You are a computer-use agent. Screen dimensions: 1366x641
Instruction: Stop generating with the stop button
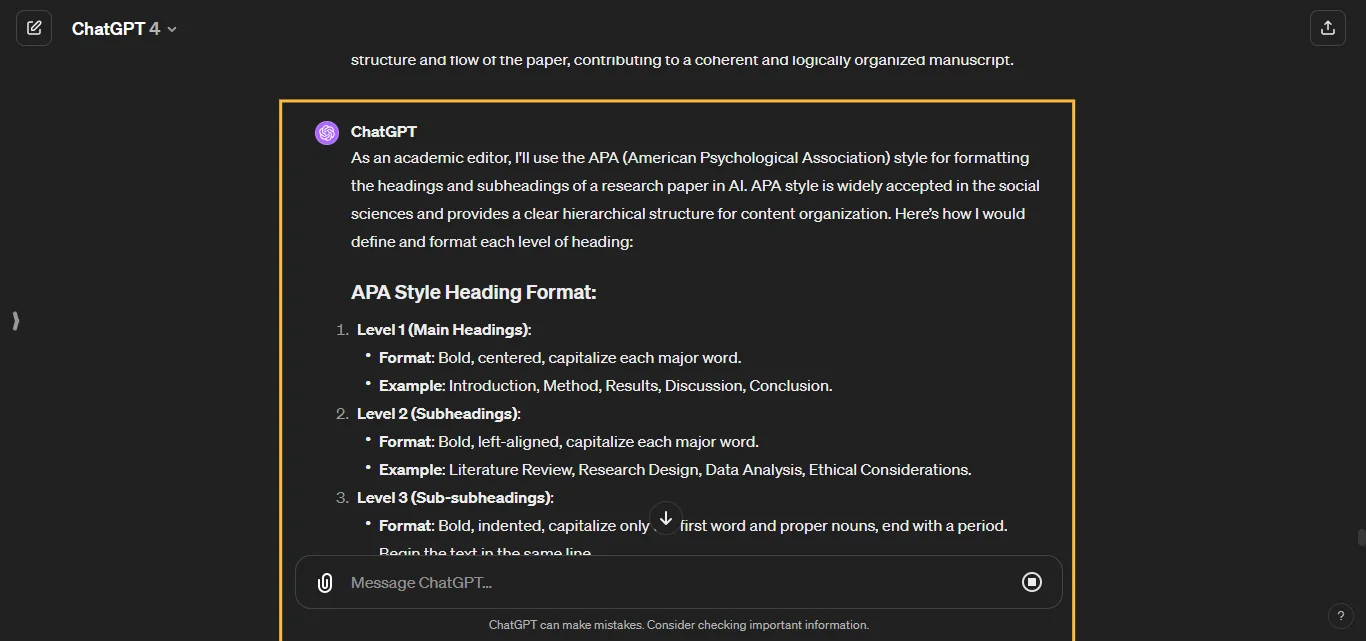1032,582
